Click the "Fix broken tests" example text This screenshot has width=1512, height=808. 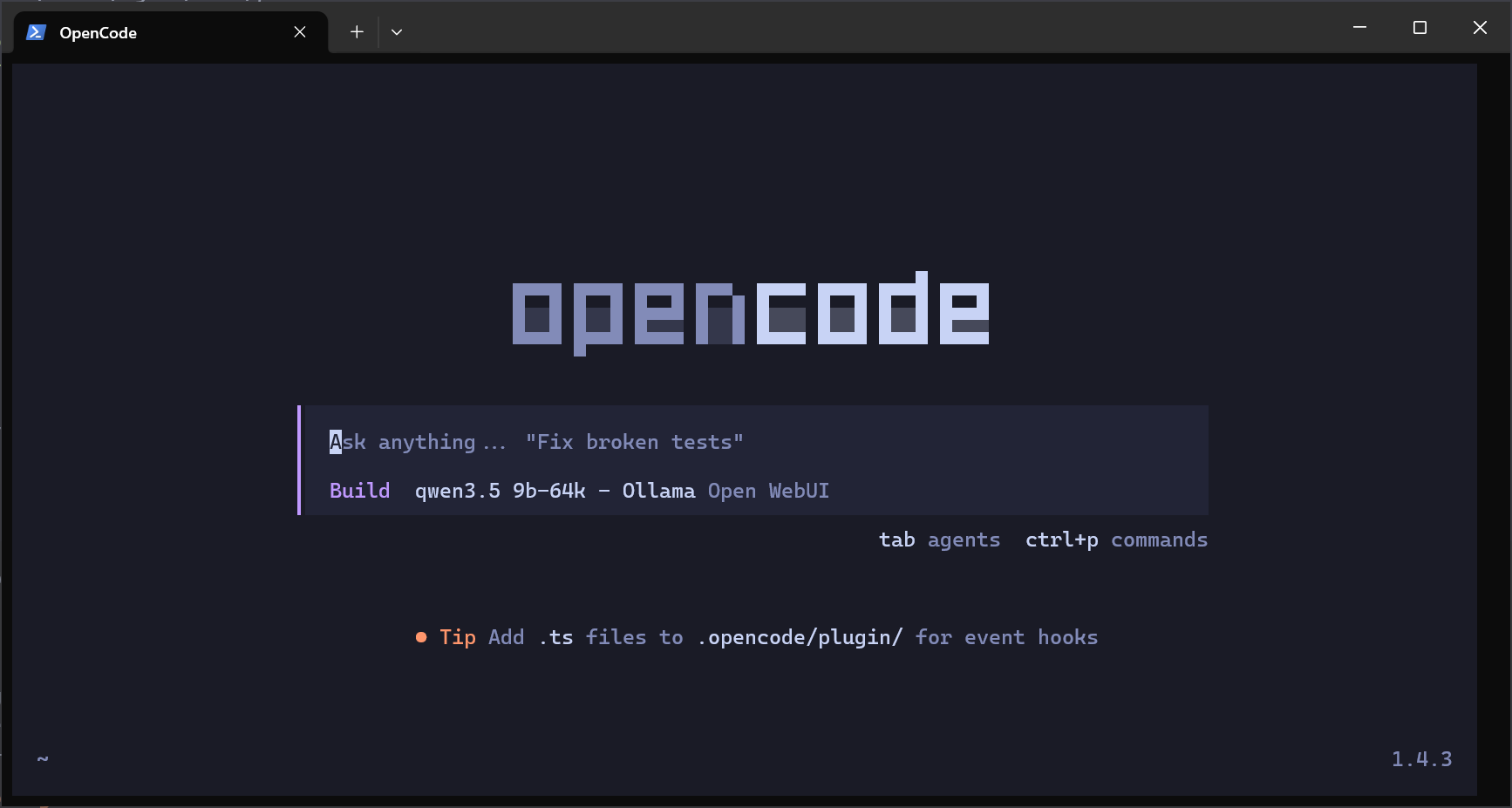click(x=634, y=442)
